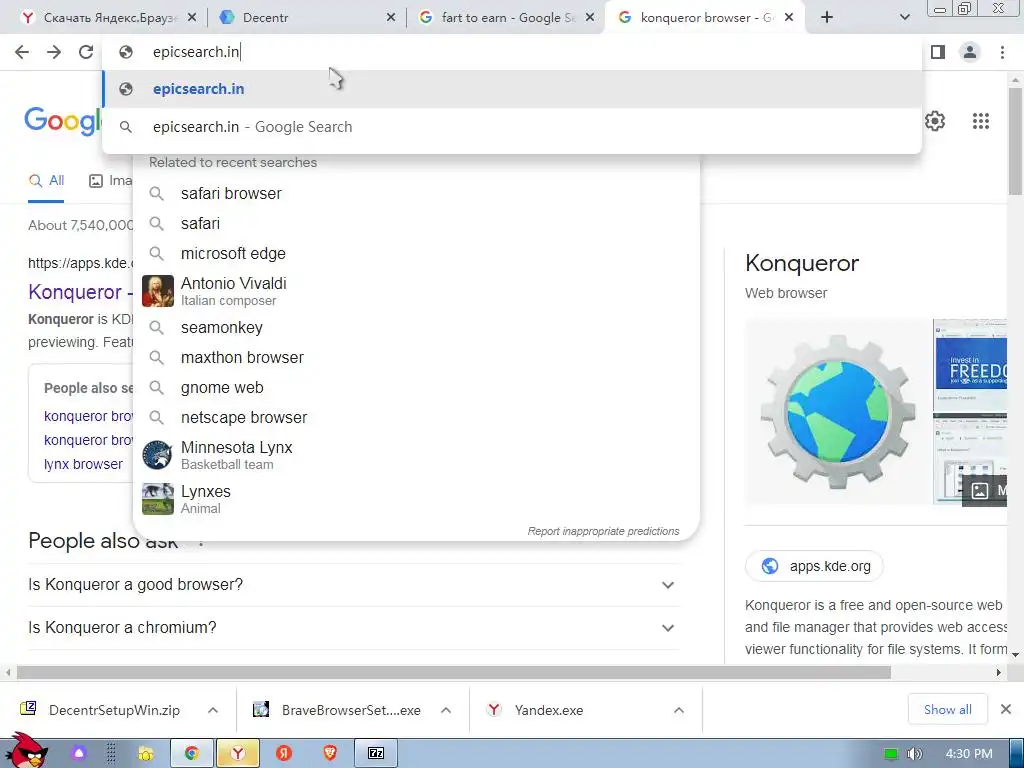The width and height of the screenshot is (1024, 768).
Task: Pick the netscape browser suggestion
Action: click(416, 417)
